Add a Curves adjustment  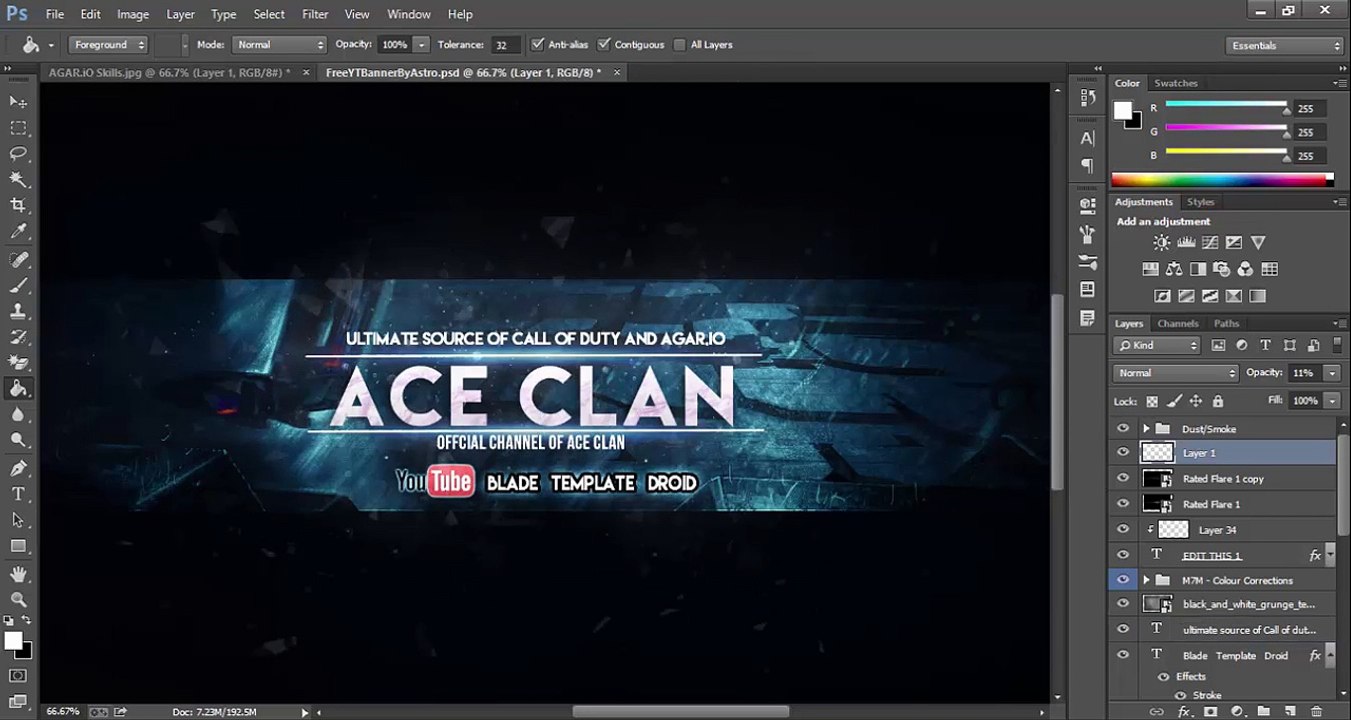1210,243
